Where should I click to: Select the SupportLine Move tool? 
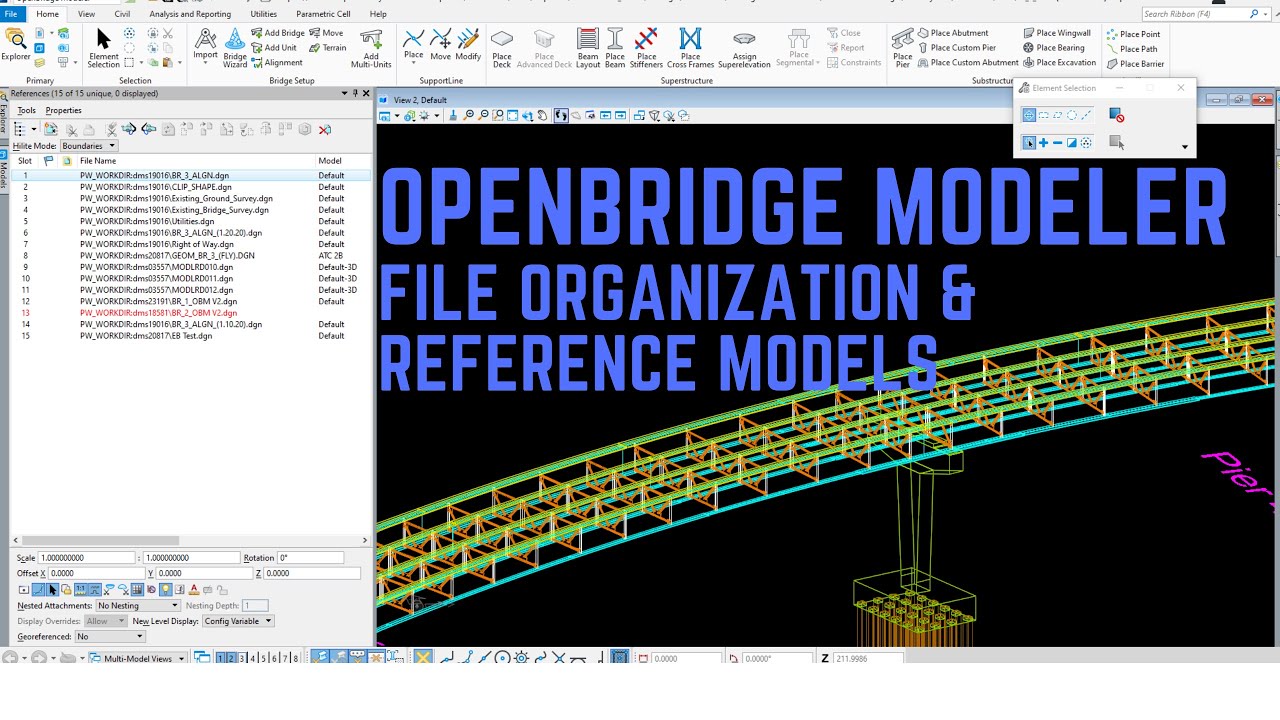pos(440,45)
